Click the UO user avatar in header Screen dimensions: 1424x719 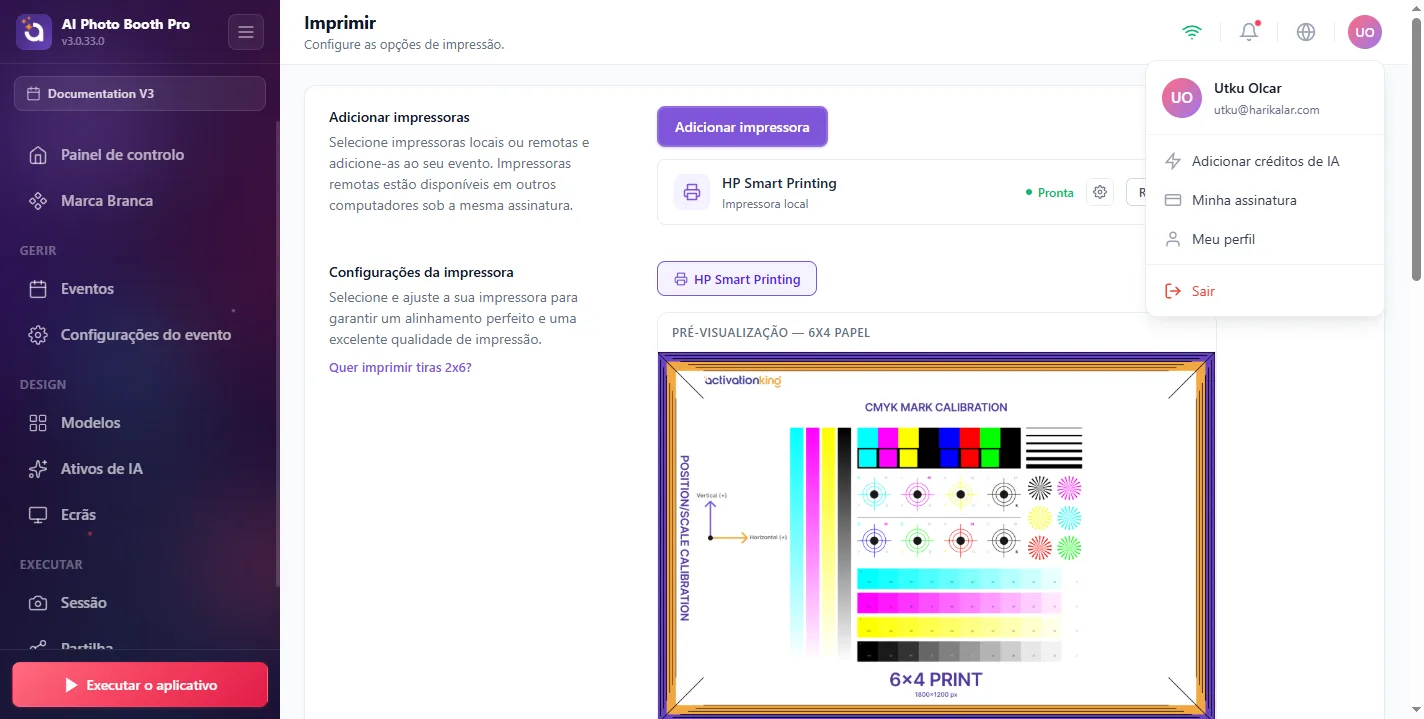pyautogui.click(x=1364, y=32)
